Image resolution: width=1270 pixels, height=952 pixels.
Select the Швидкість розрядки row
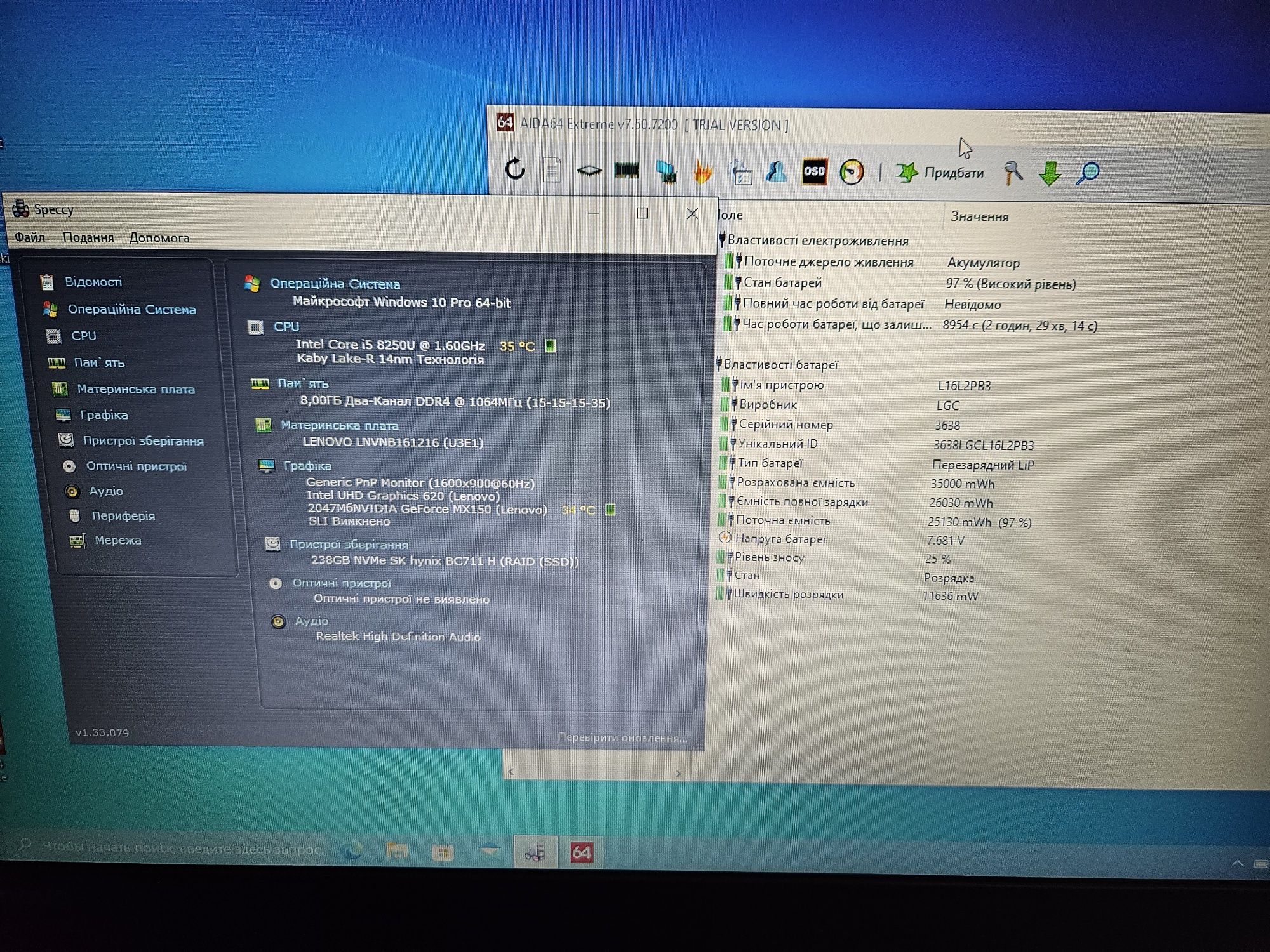pos(846,595)
